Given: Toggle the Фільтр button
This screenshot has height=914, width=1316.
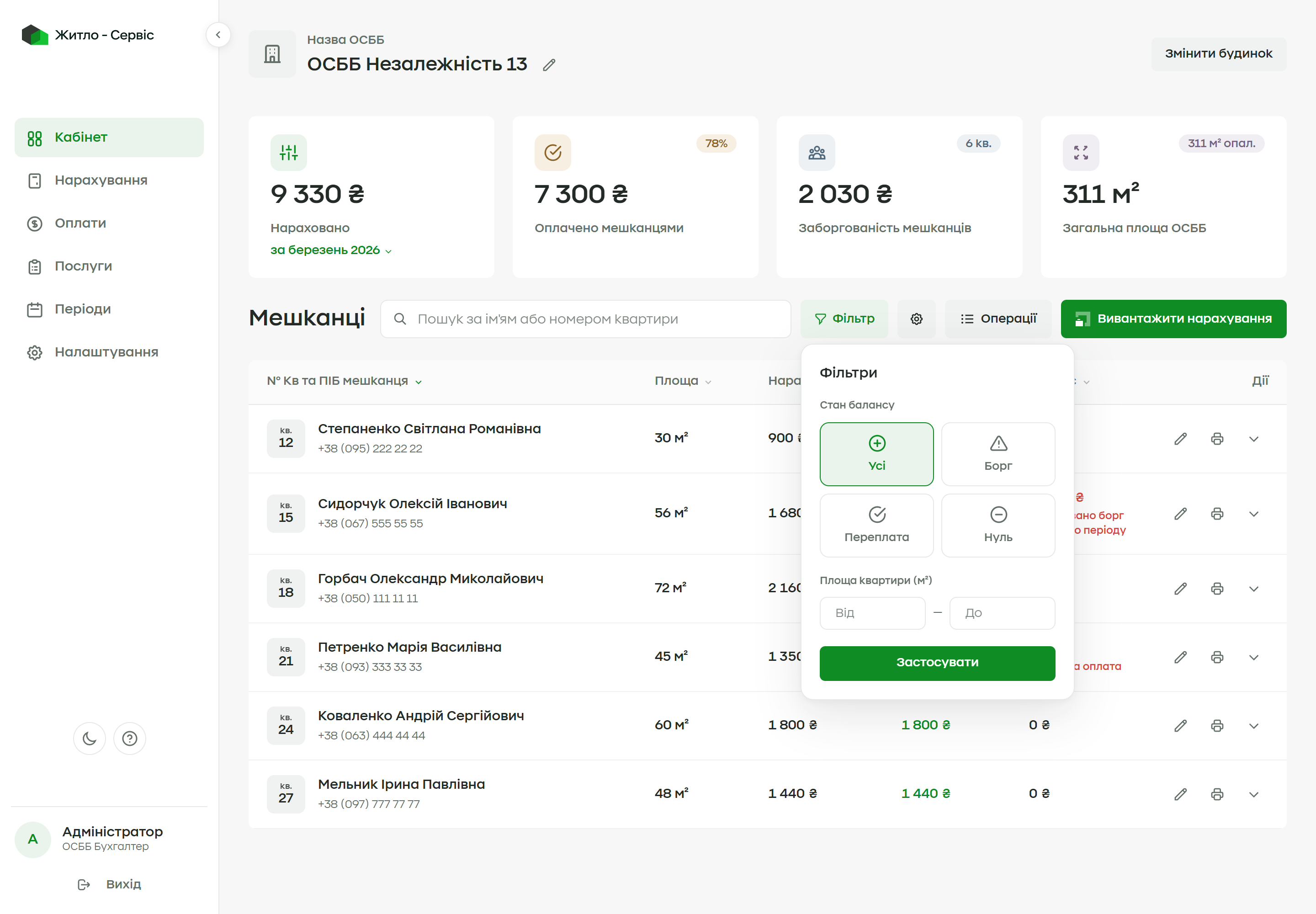Looking at the screenshot, I should click(844, 319).
